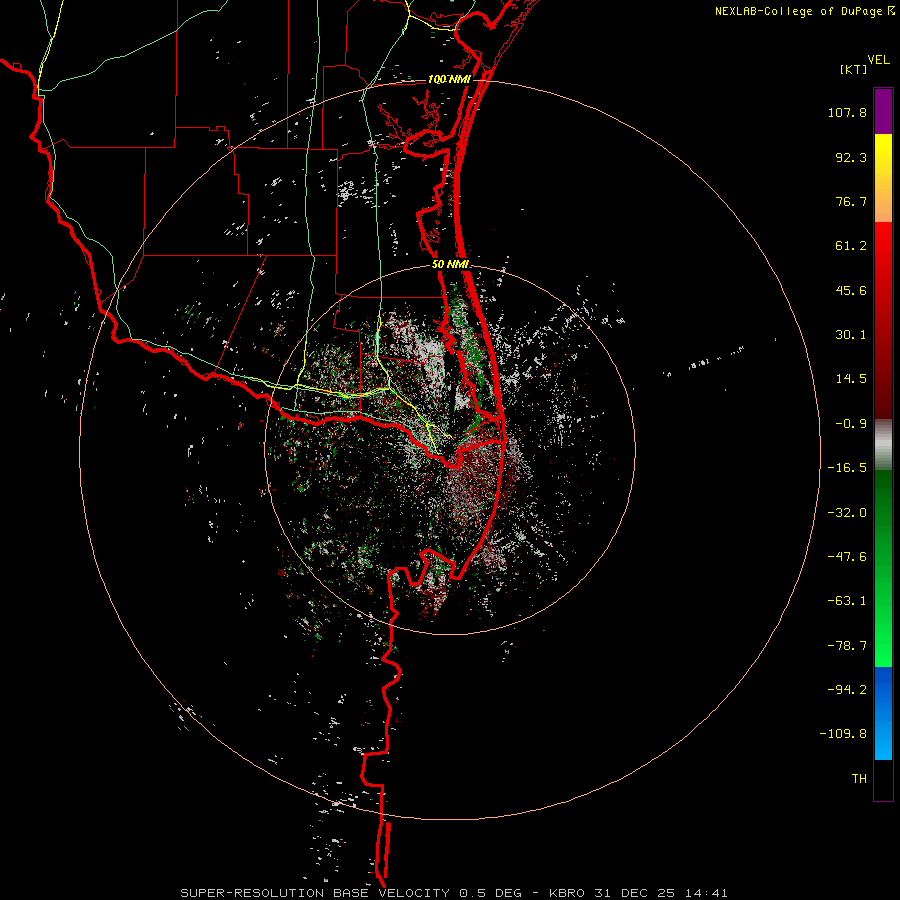Click the -94.2 legend value

[x=847, y=689]
